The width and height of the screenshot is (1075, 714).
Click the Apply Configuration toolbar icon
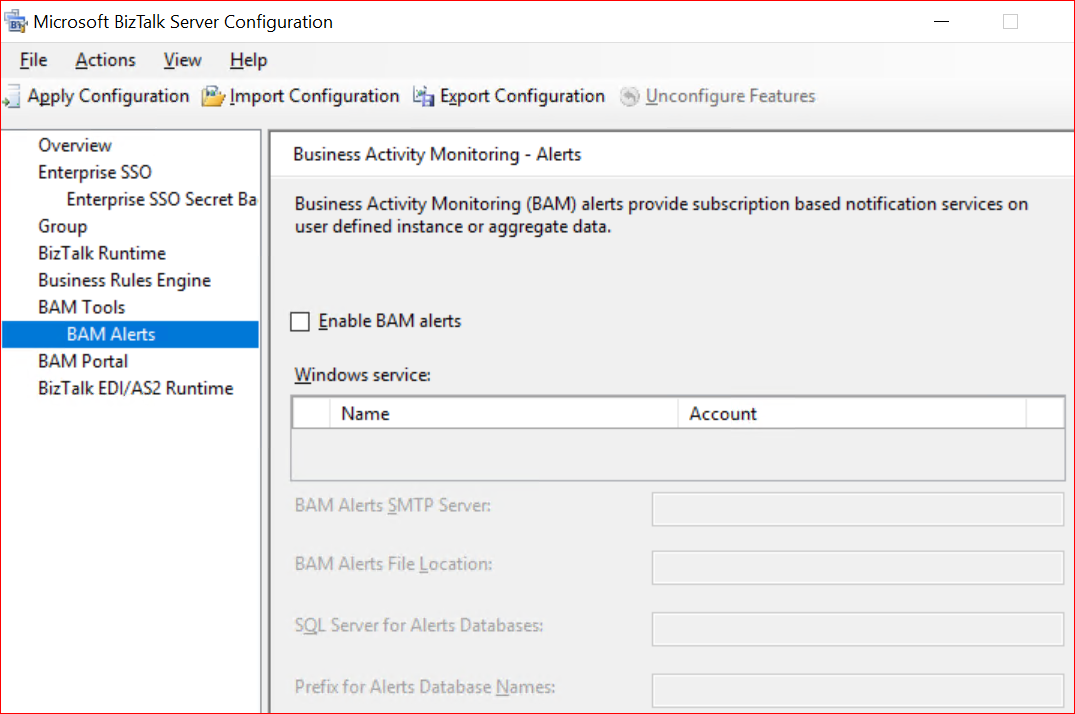[11, 97]
